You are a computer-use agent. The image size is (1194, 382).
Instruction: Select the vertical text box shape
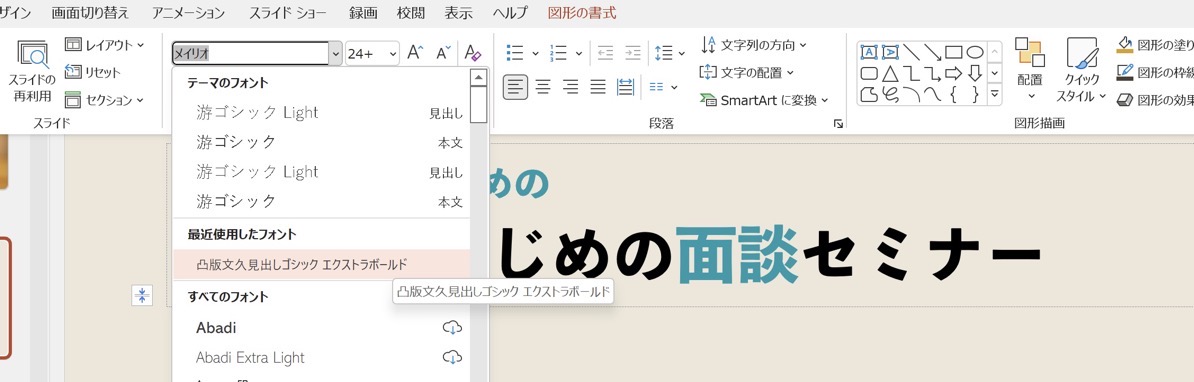tap(890, 52)
